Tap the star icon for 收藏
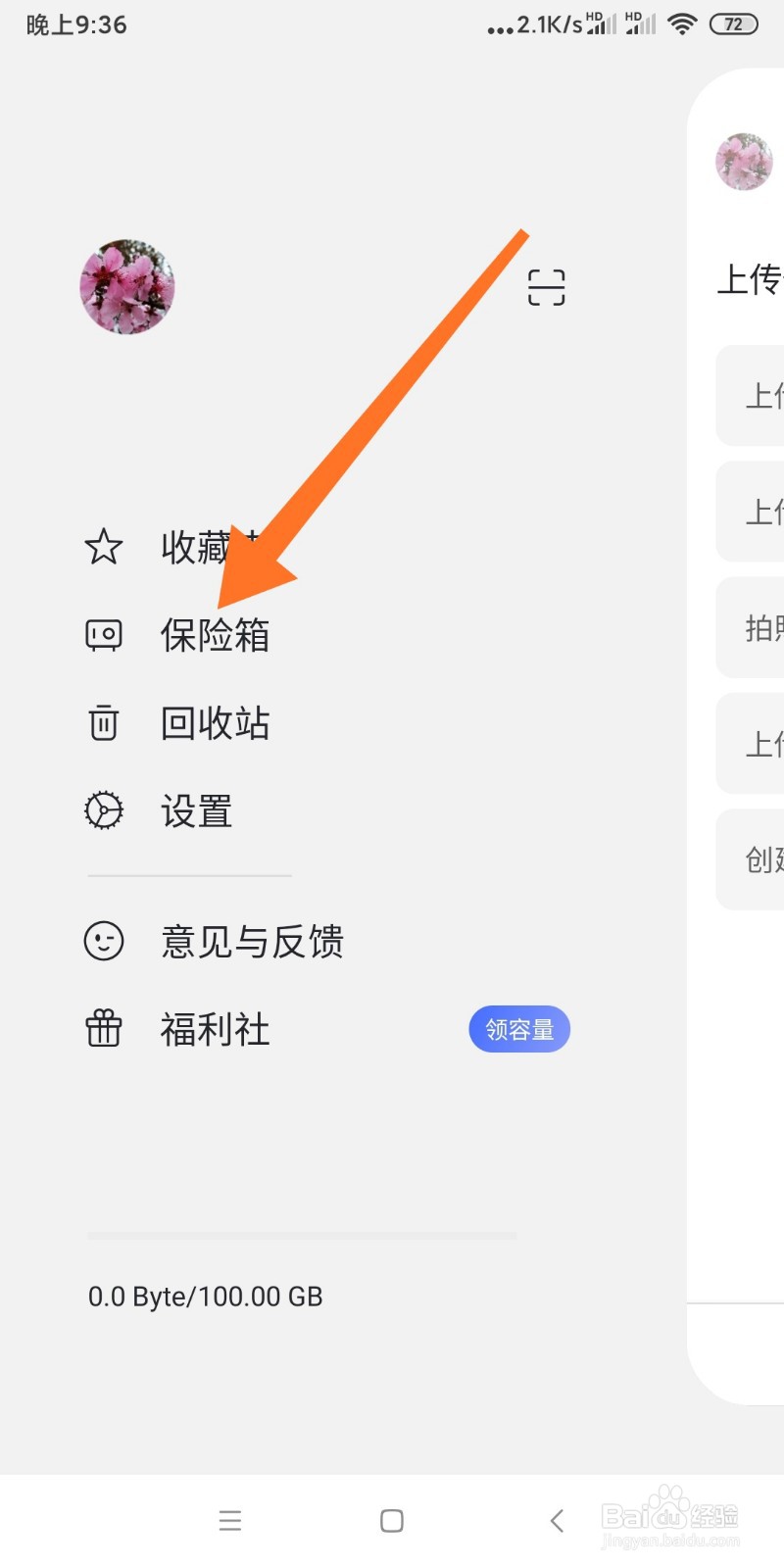The width and height of the screenshot is (784, 1568). click(x=104, y=547)
